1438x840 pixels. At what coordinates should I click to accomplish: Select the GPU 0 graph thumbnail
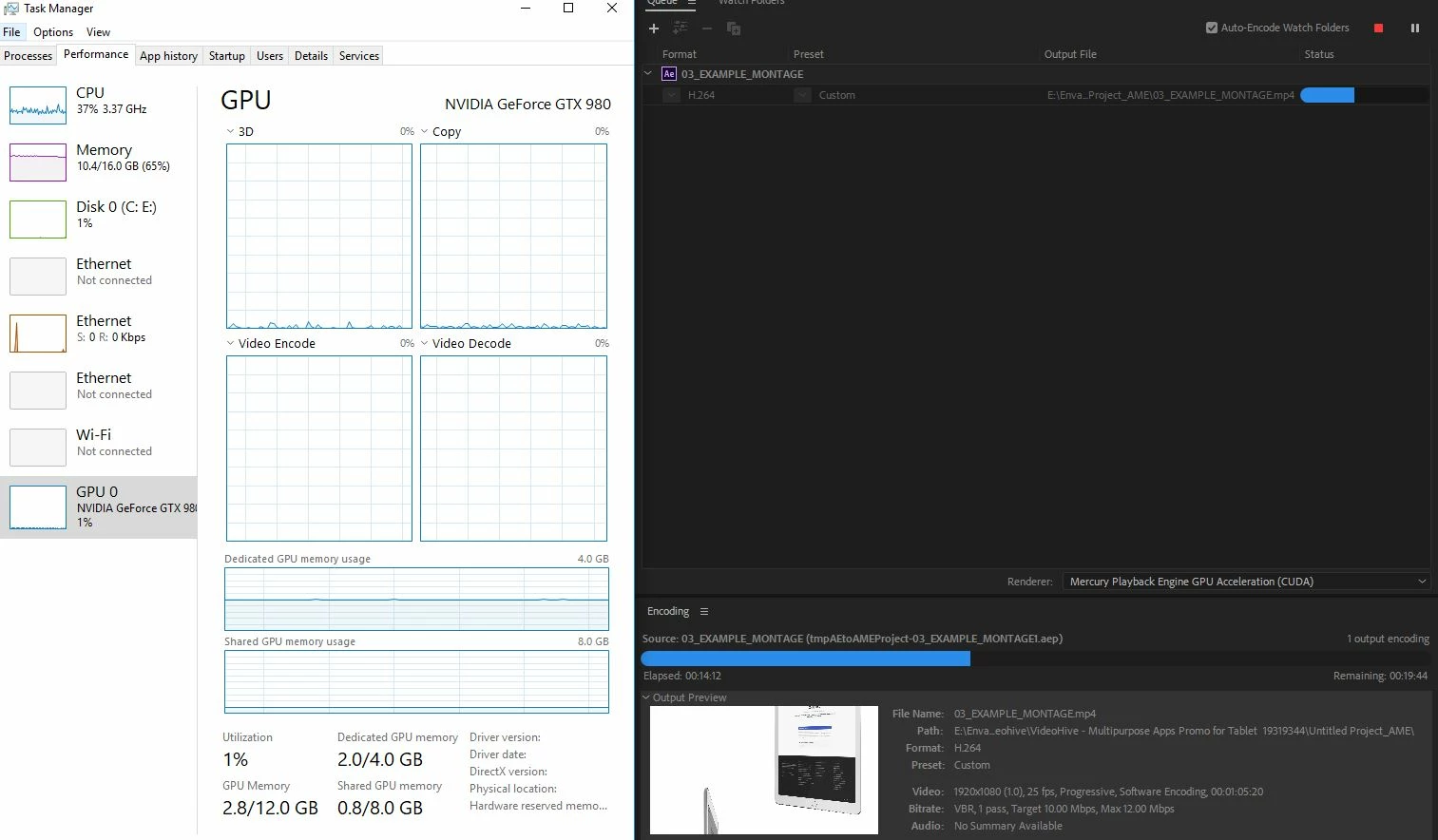pyautogui.click(x=38, y=507)
